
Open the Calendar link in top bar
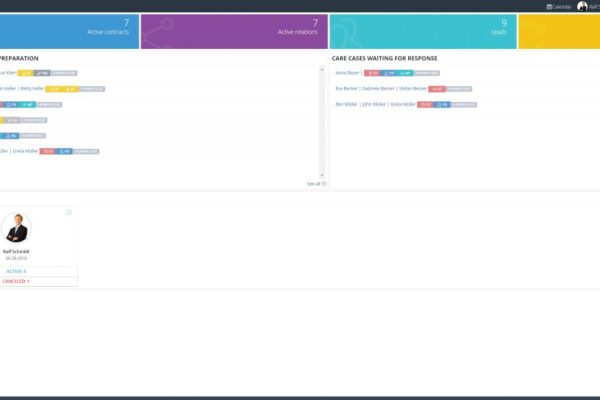tap(558, 7)
